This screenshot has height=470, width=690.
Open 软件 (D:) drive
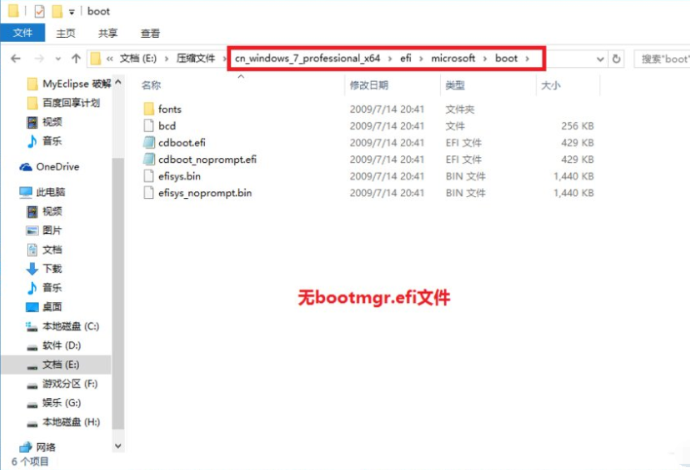[54, 345]
